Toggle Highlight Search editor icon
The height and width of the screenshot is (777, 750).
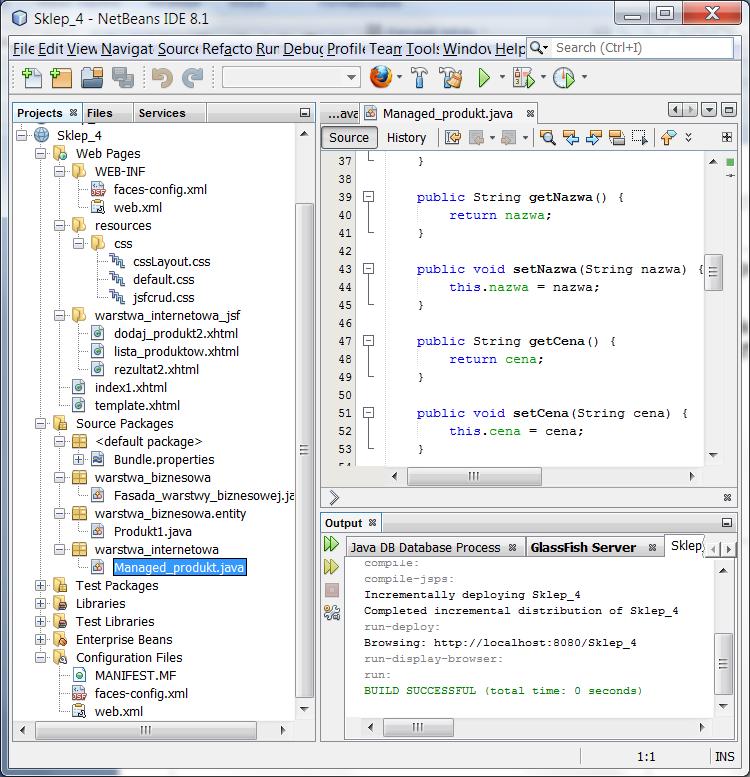coord(616,137)
